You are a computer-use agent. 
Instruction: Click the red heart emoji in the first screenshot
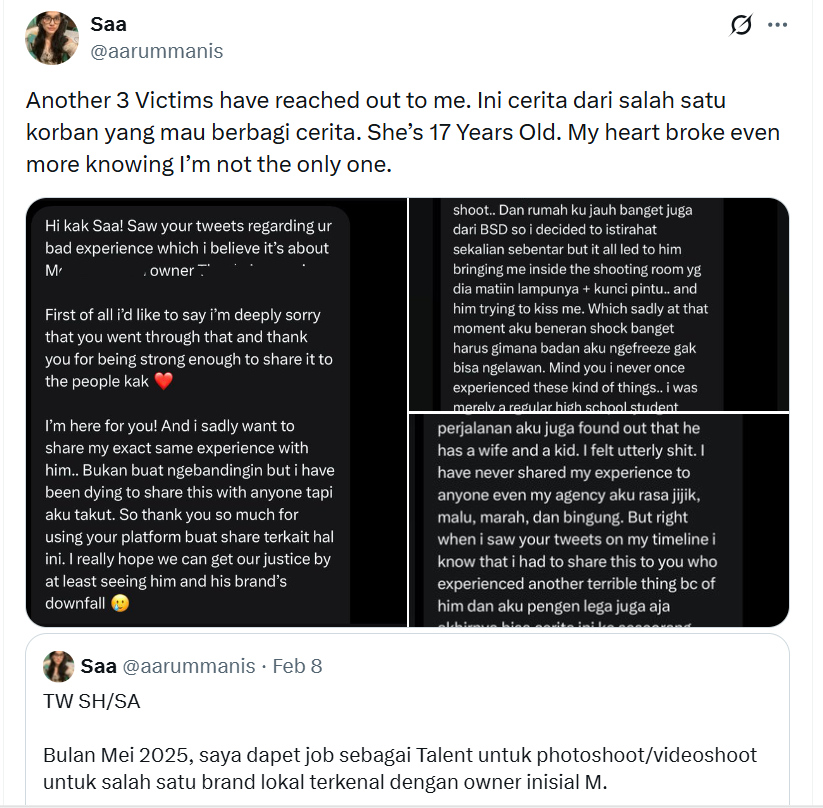[165, 381]
